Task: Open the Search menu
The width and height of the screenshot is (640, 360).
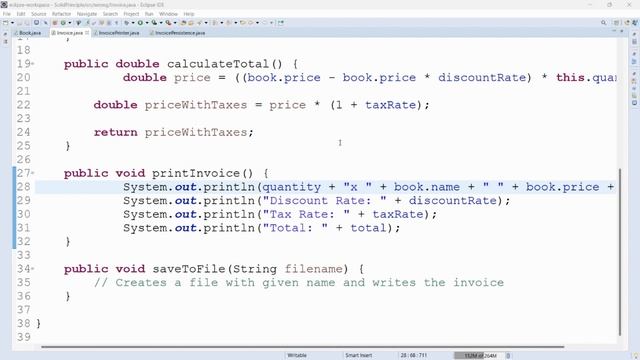Action: click(110, 14)
